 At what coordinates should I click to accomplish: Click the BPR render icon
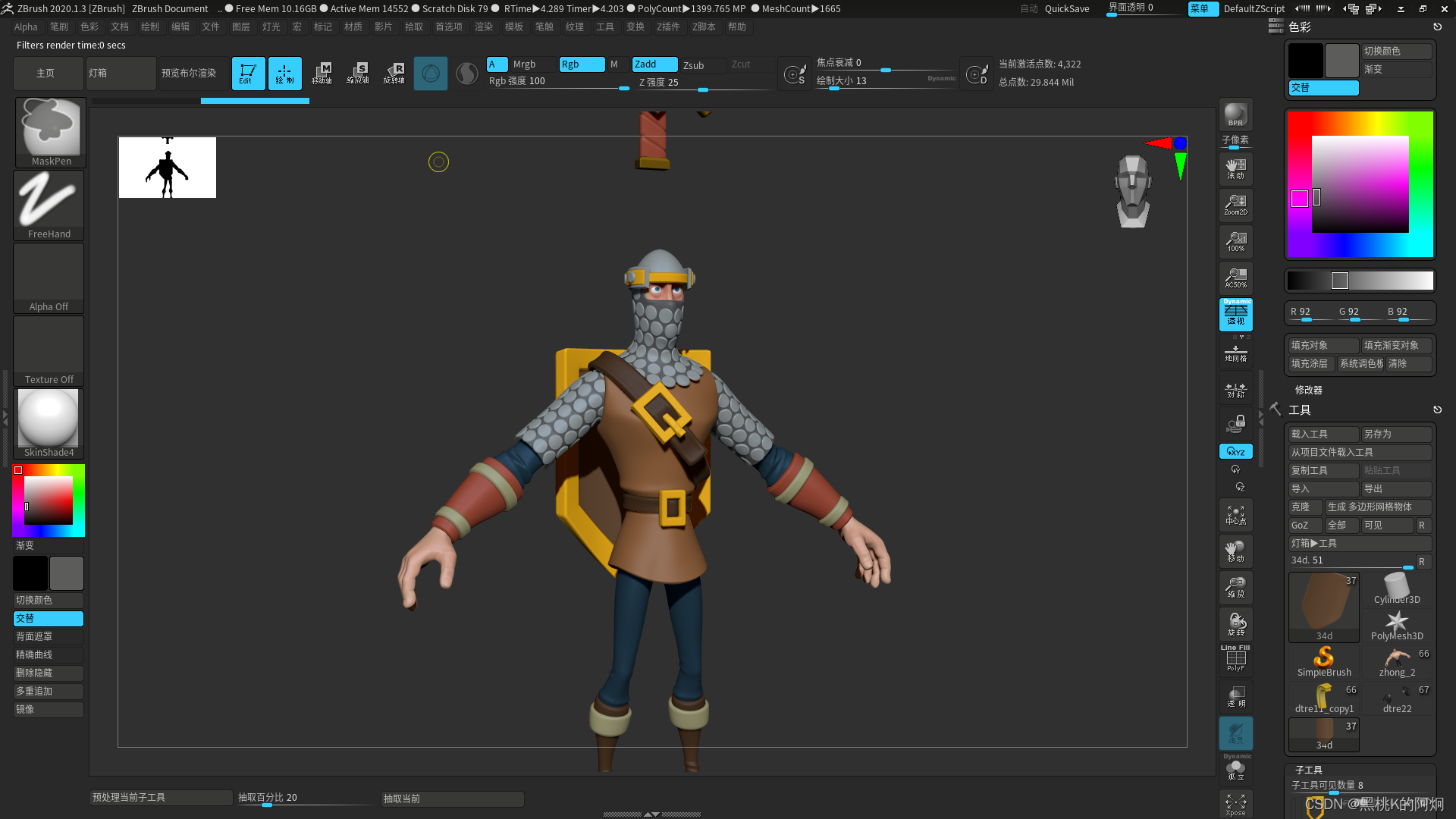[1235, 115]
